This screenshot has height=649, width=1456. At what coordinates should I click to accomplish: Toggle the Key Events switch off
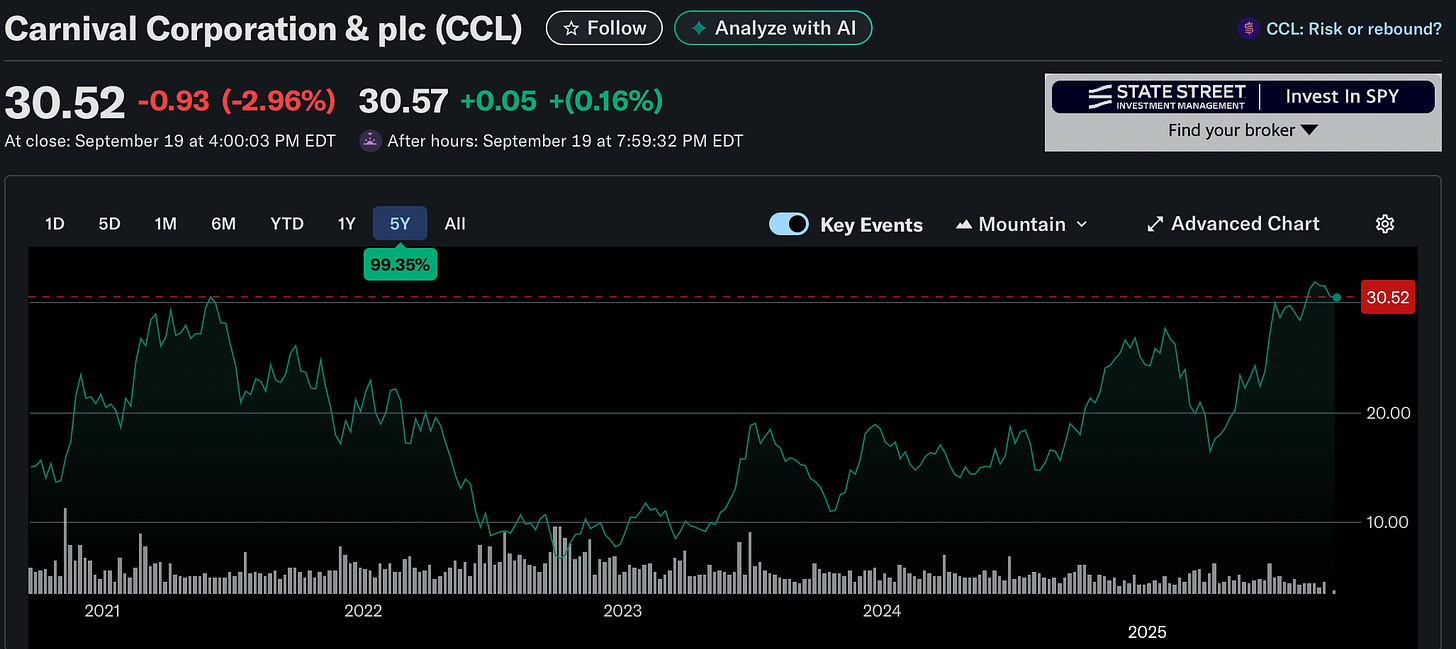pyautogui.click(x=789, y=224)
